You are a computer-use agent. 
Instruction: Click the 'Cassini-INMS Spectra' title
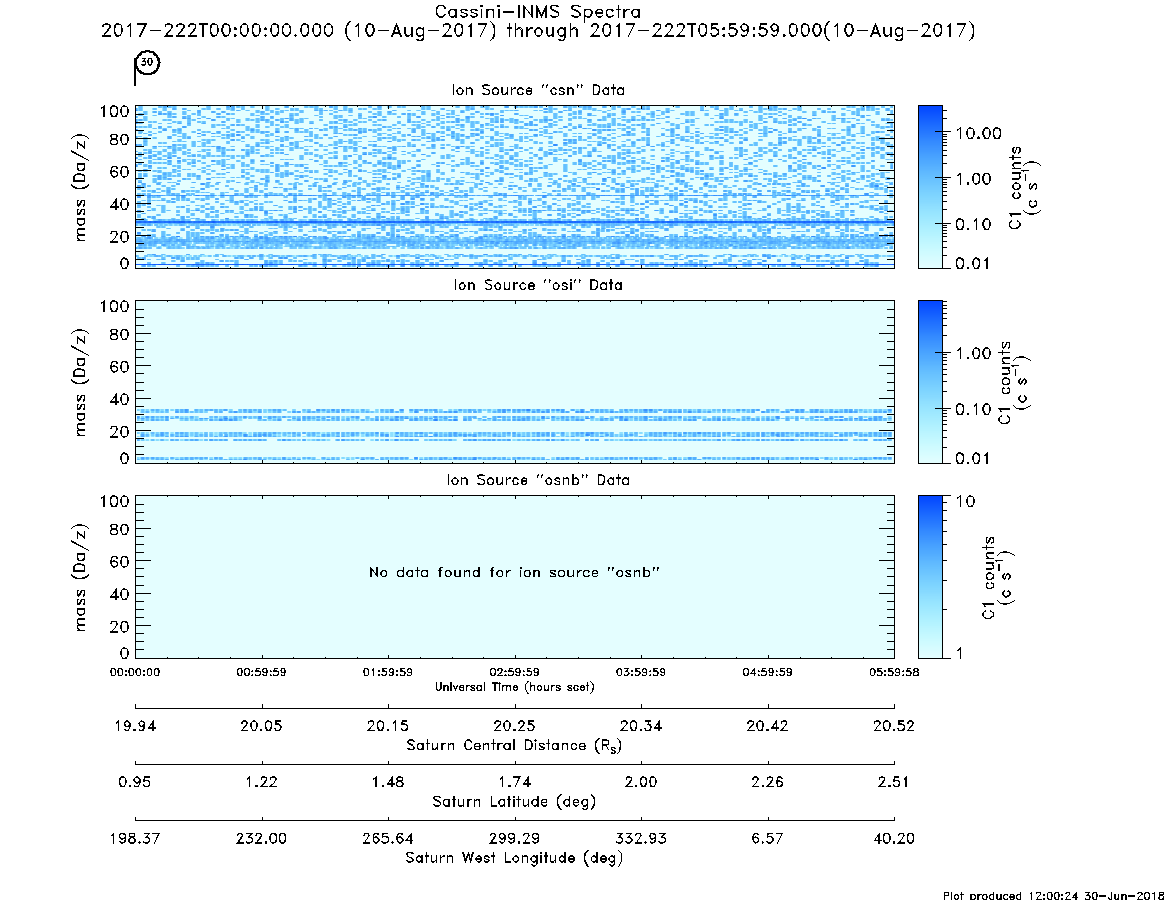click(x=537, y=12)
